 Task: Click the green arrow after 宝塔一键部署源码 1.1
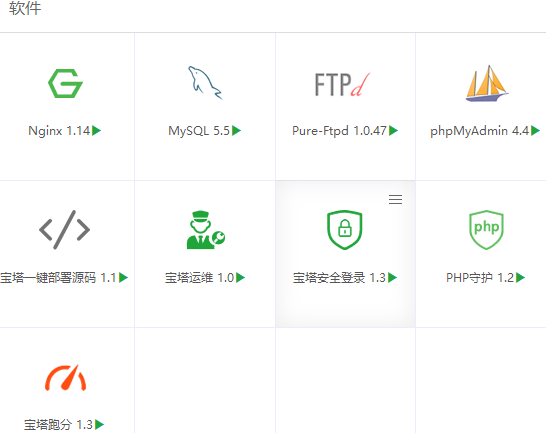click(x=124, y=278)
